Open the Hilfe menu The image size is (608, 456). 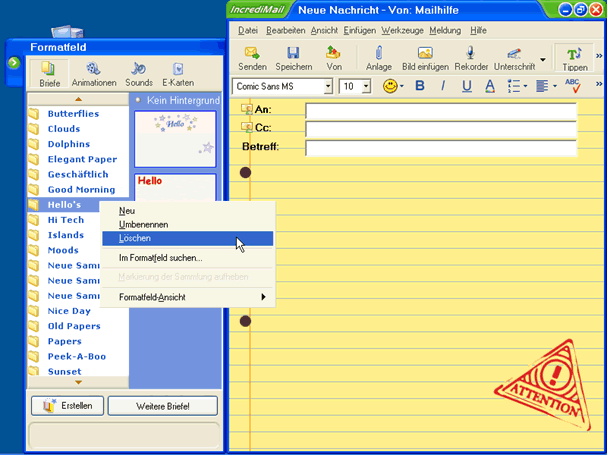pos(478,30)
